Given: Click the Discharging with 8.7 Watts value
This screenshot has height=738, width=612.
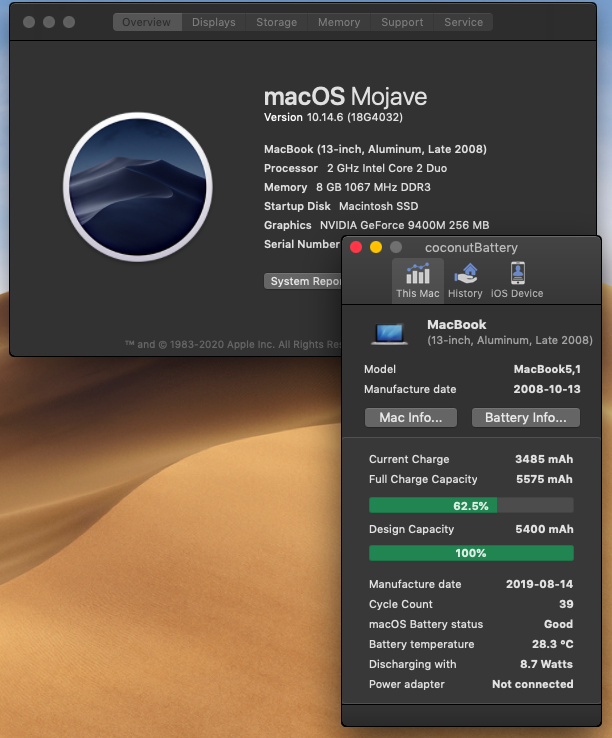Looking at the screenshot, I should point(547,664).
